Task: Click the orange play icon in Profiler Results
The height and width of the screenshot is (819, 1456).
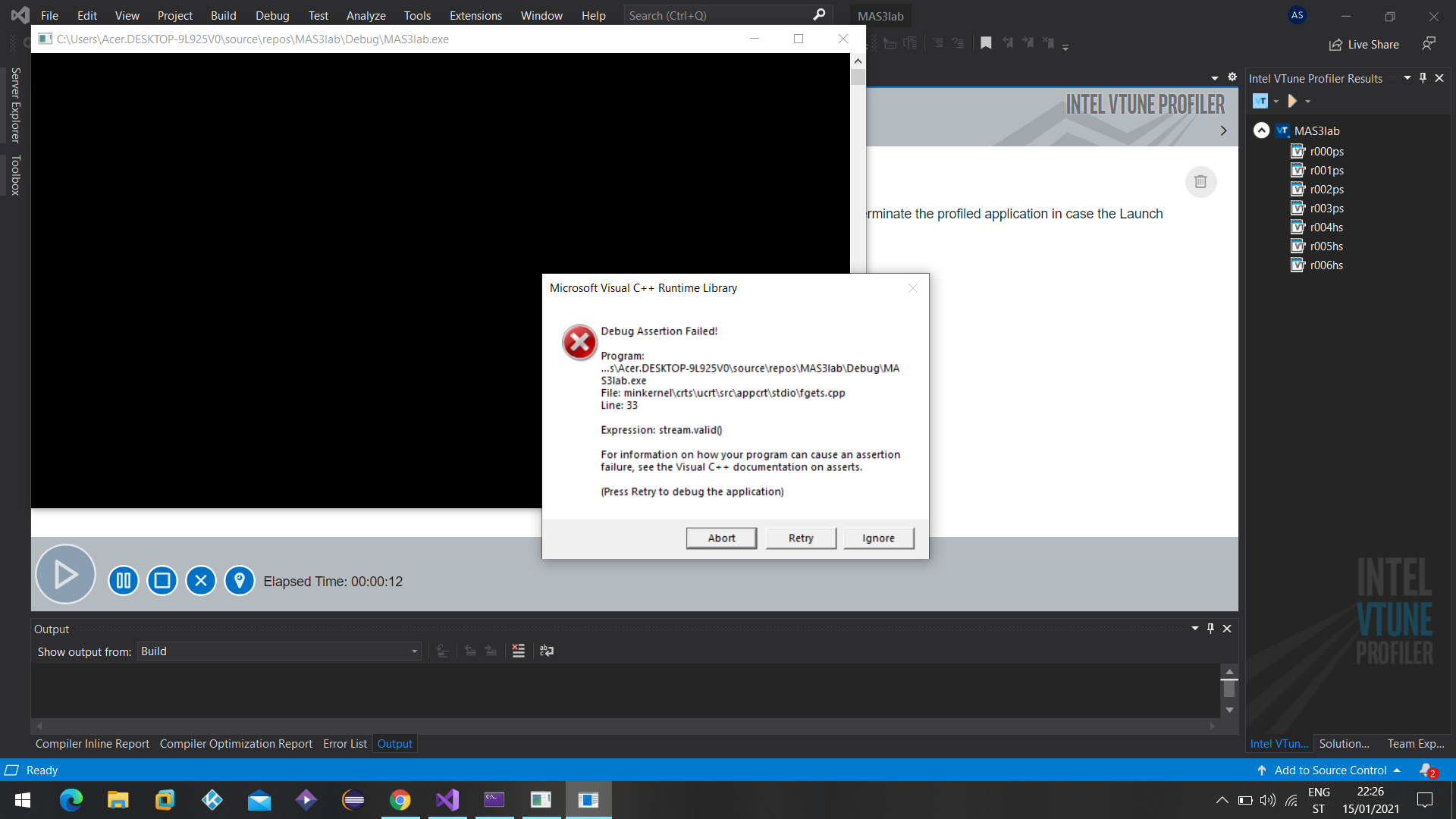Action: click(1292, 101)
